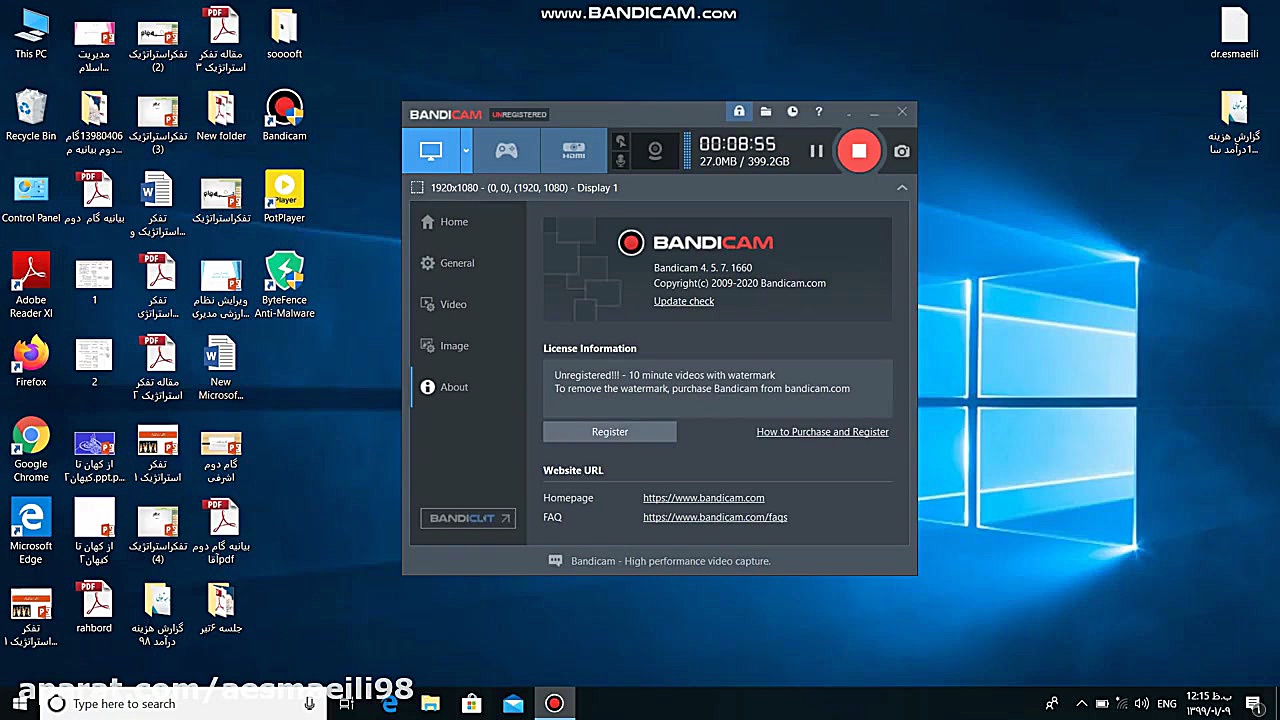The width and height of the screenshot is (1280, 720).
Task: Toggle microphone recording in Bandicam
Action: click(620, 161)
